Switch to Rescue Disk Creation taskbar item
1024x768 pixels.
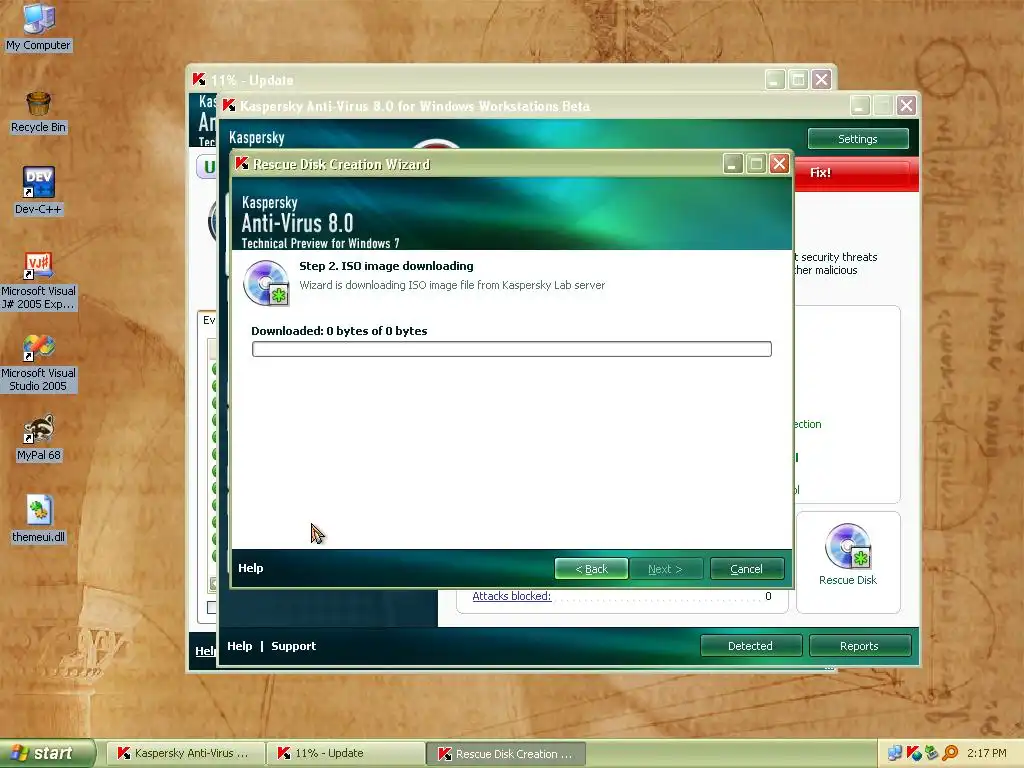506,754
